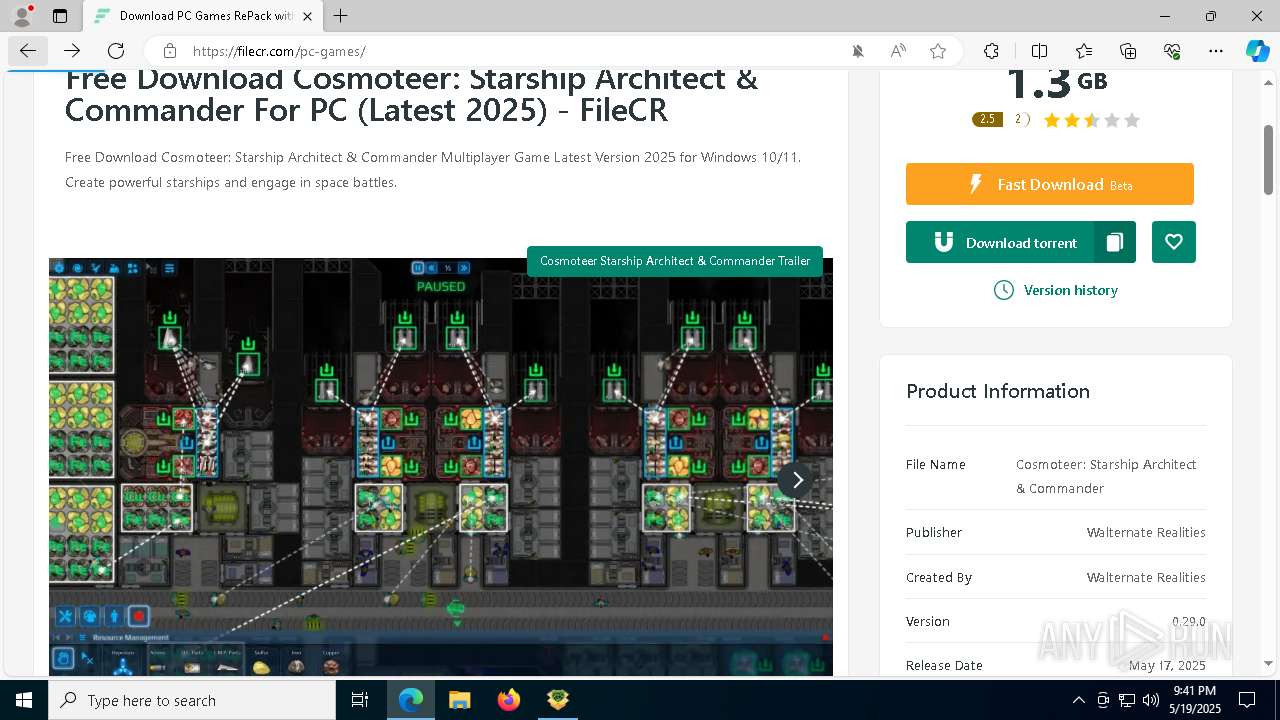Select File Name Cosmoteer value
The image size is (1280, 720).
[1106, 476]
